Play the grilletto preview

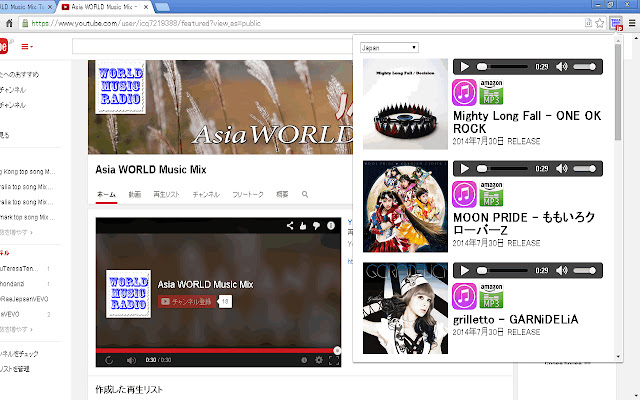[x=464, y=270]
